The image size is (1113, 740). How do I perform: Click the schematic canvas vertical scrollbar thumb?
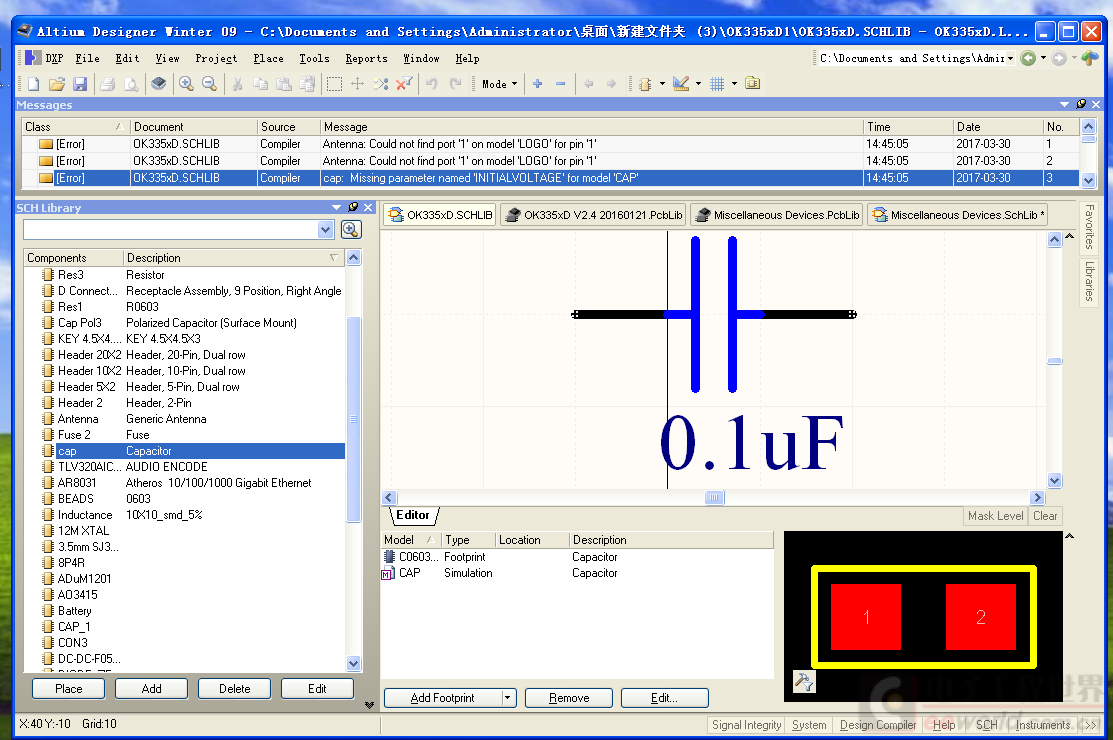pos(1055,361)
